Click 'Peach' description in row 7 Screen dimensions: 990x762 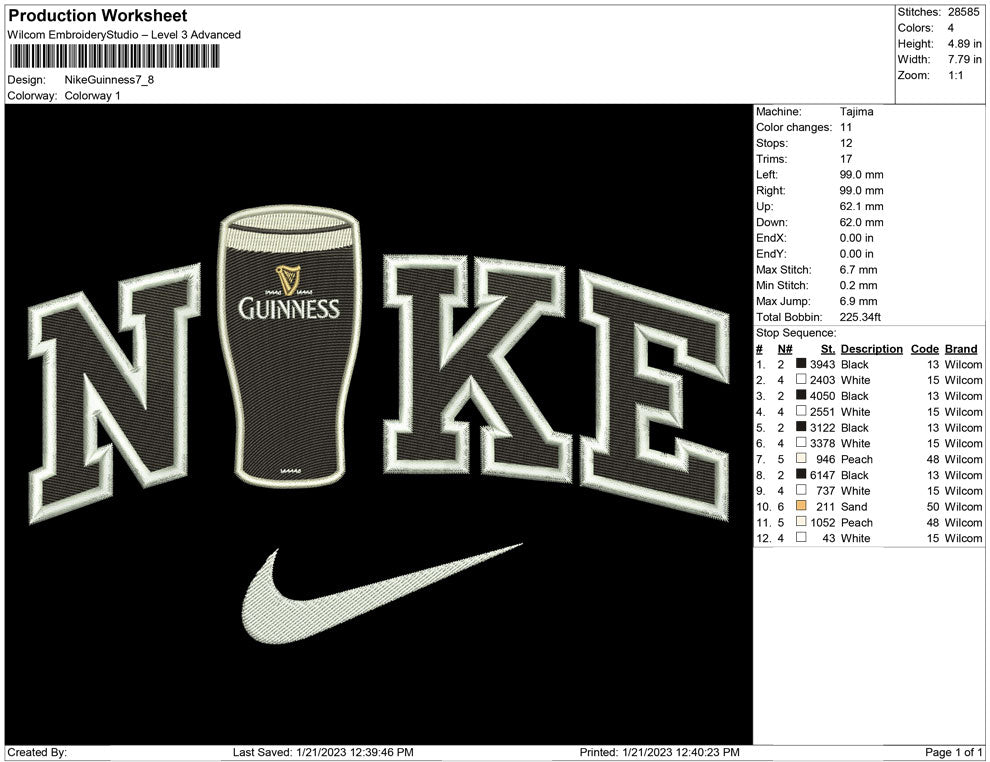point(857,459)
